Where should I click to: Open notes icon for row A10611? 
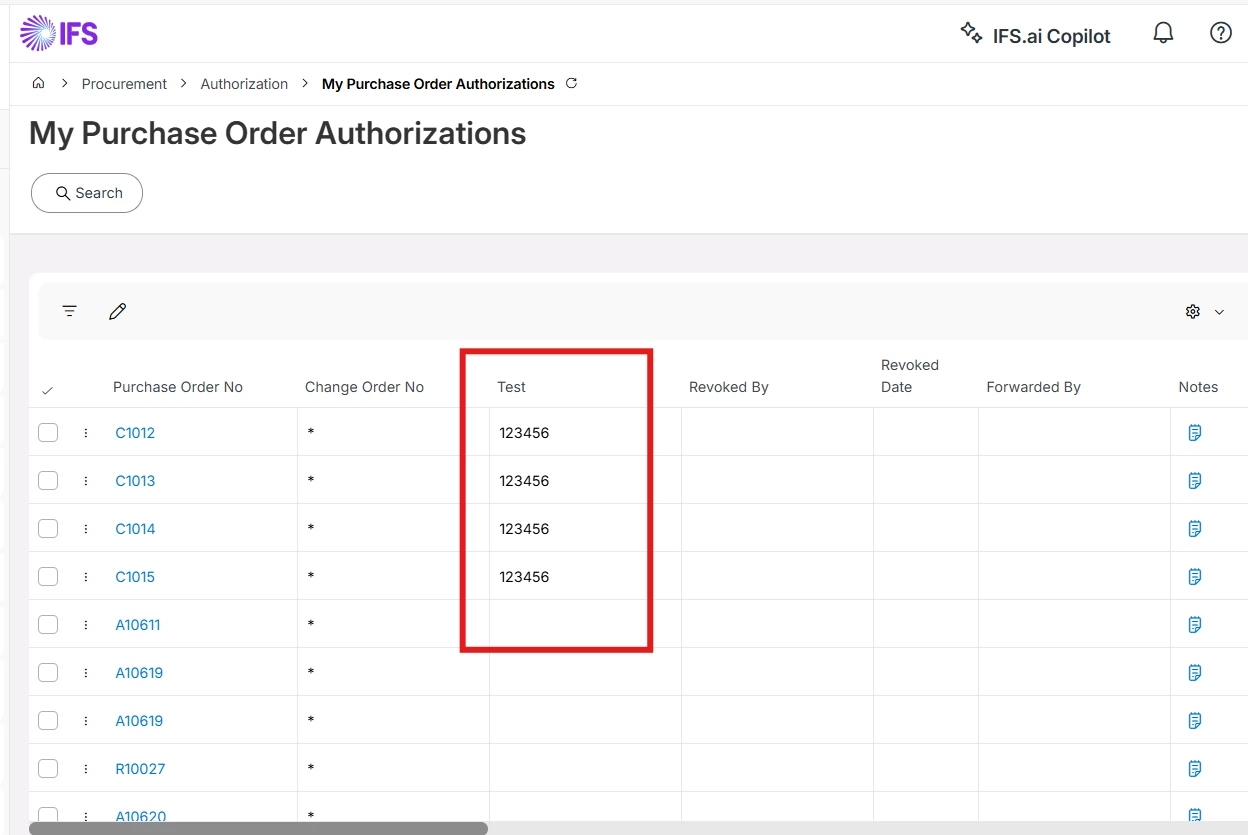click(x=1194, y=625)
